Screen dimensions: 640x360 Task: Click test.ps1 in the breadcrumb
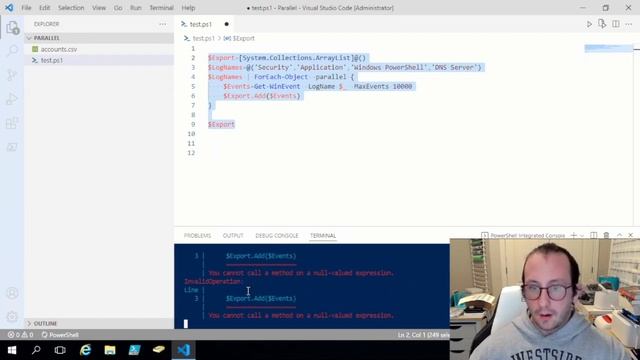(x=203, y=38)
